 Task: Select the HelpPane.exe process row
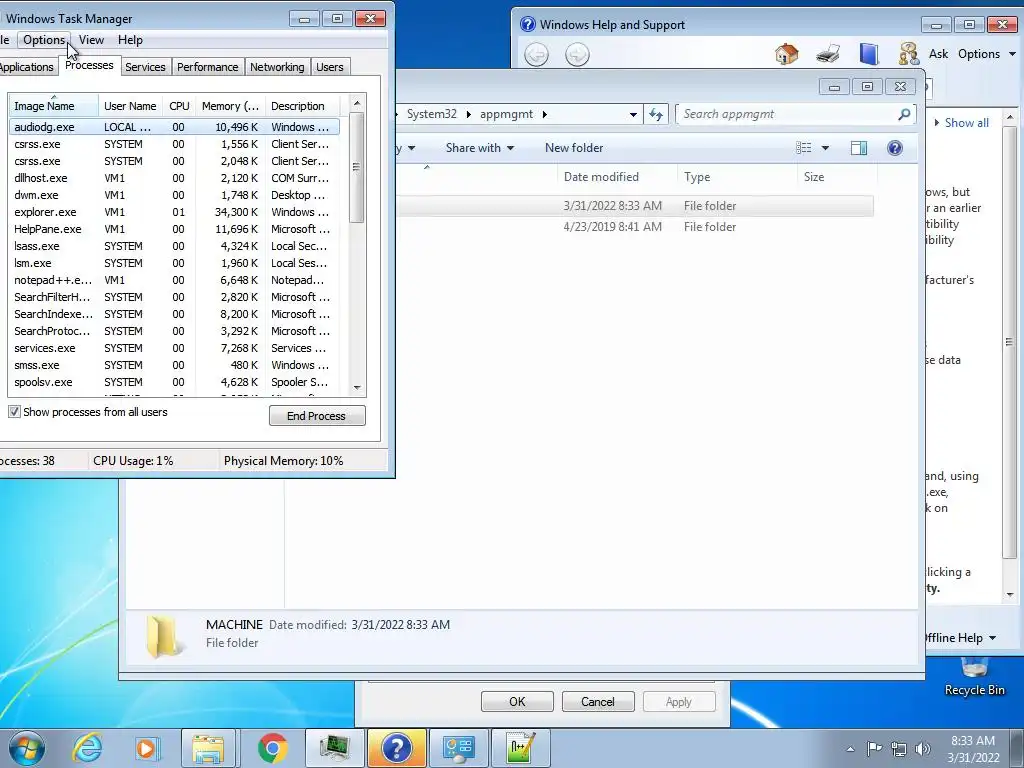[174, 229]
